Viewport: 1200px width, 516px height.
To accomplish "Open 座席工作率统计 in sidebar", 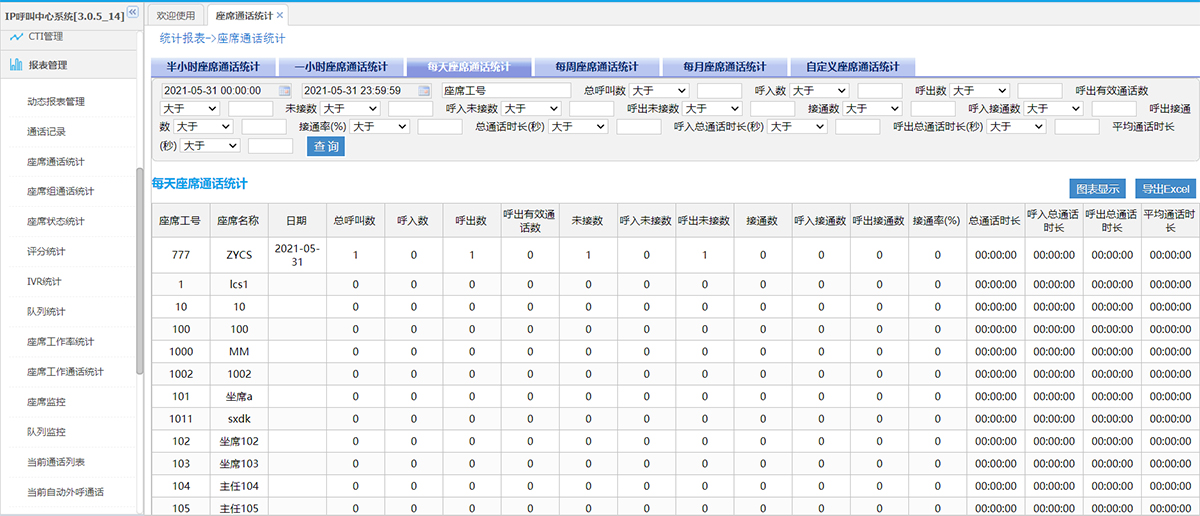I will (60, 341).
